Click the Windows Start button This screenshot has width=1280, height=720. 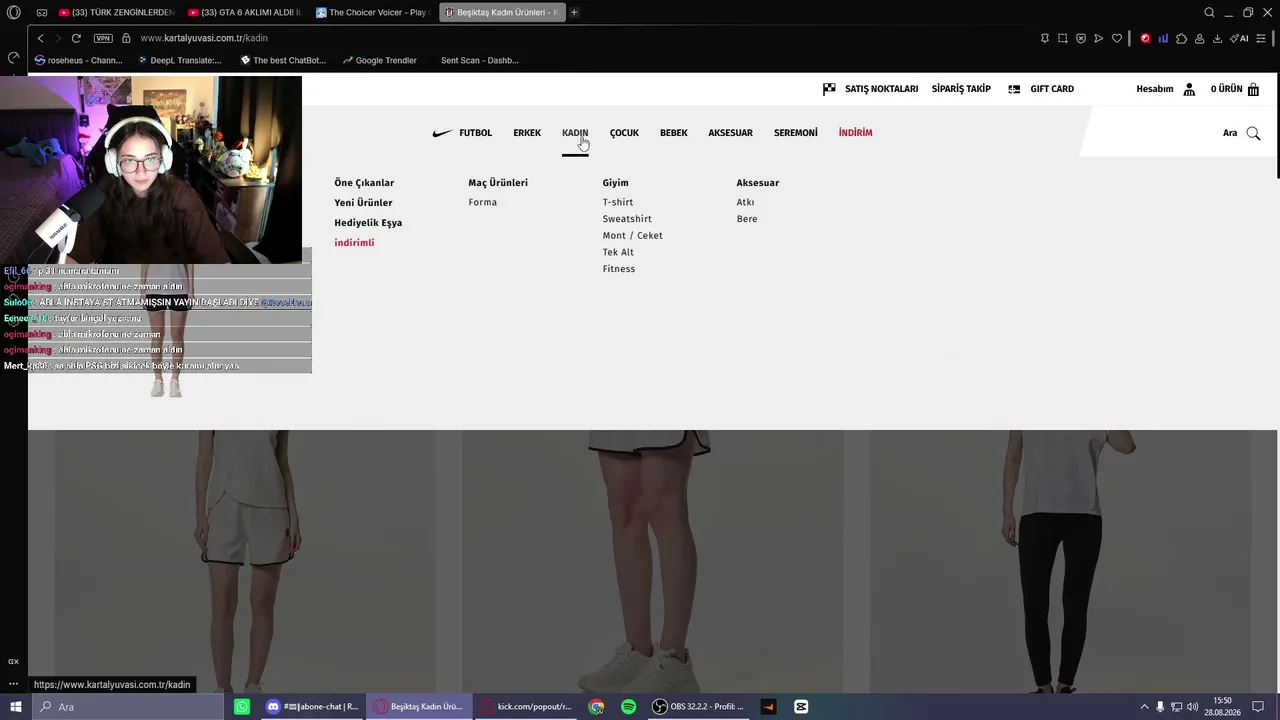coord(16,707)
